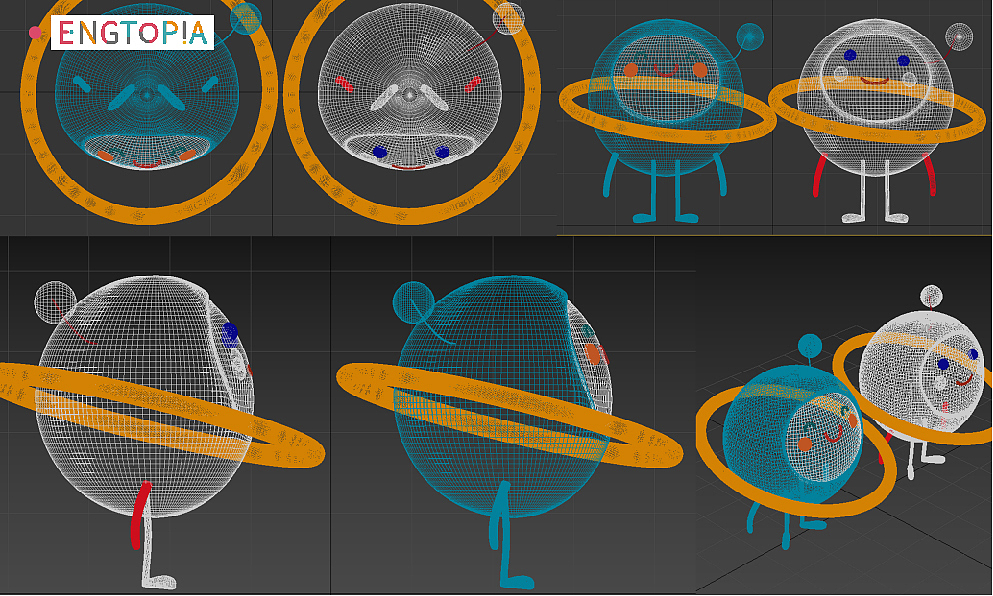This screenshot has height=596, width=993.
Task: Click white character's antenna sphere in side view
Action: (x=56, y=302)
